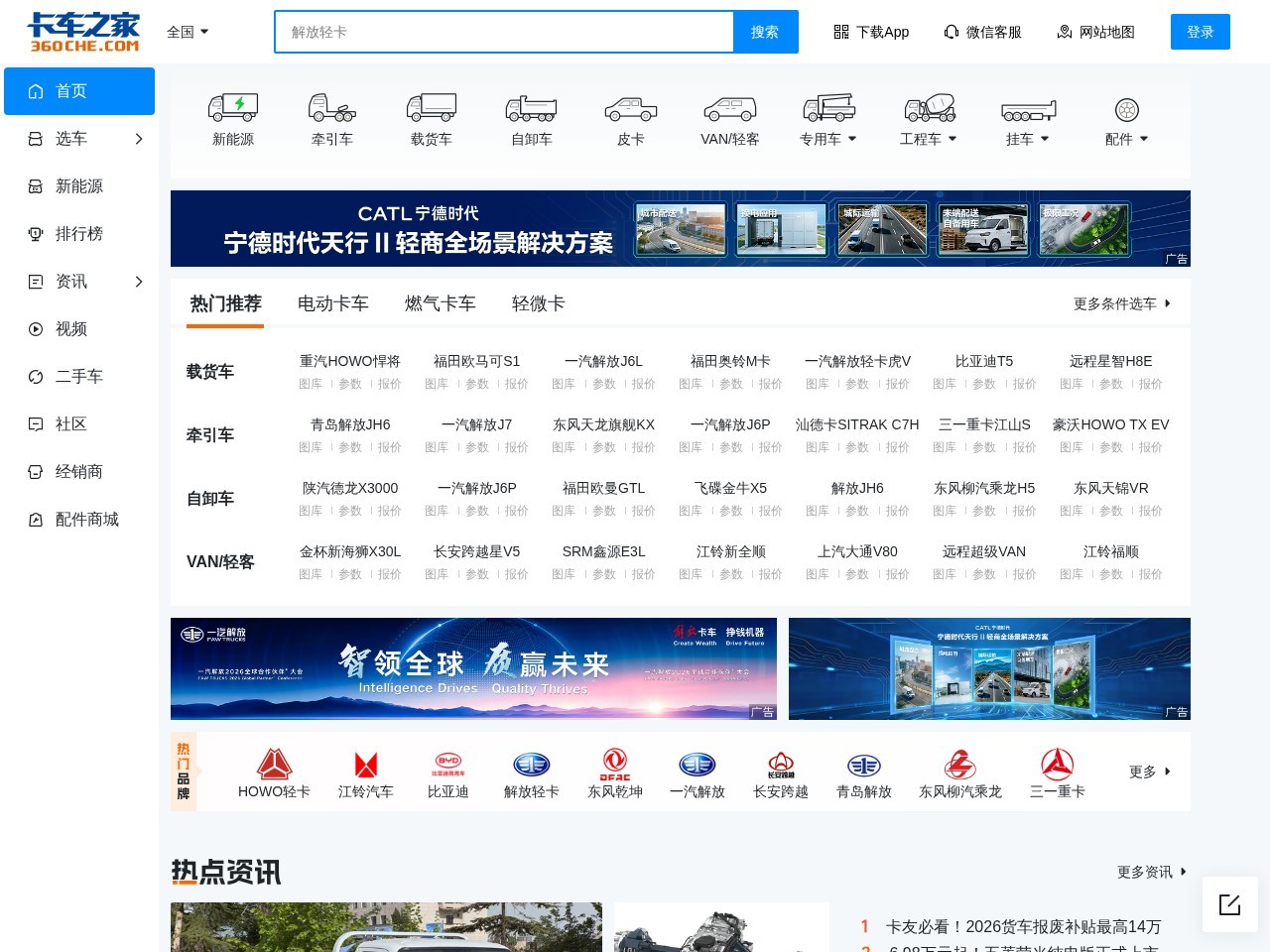Screen dimensions: 1270x952
Task: Expand the 工程车 category dropdown
Action: [x=929, y=139]
